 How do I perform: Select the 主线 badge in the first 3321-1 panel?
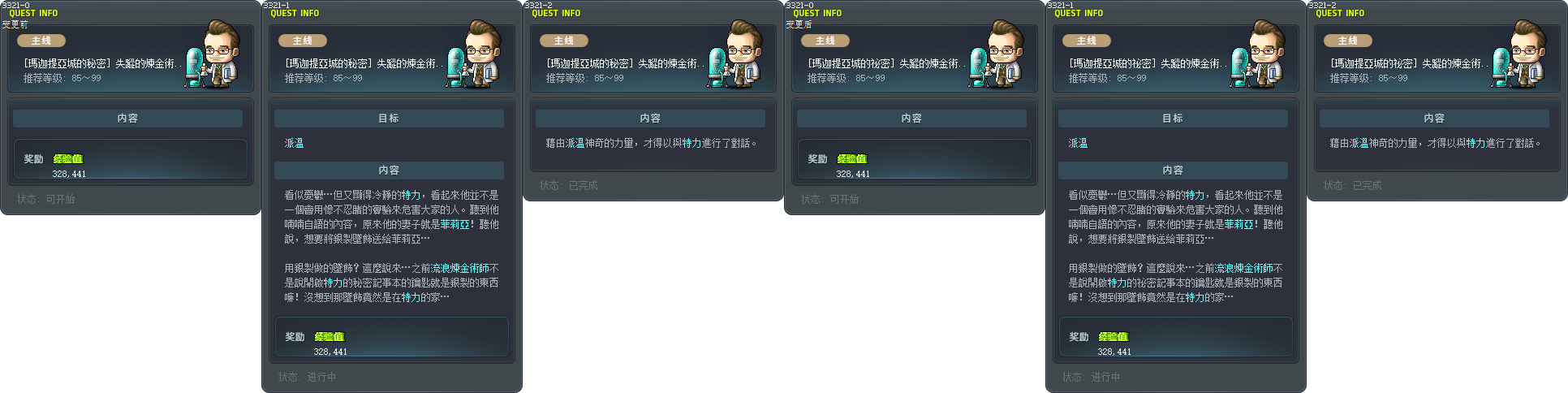303,41
